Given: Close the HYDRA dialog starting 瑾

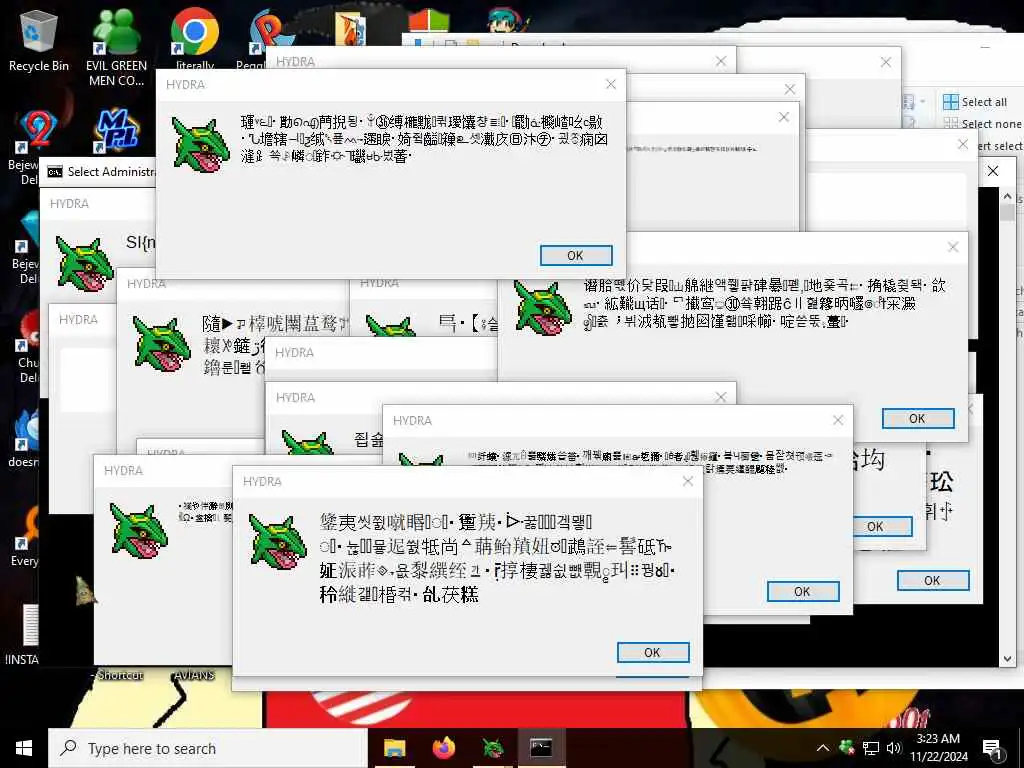Looking at the screenshot, I should point(611,84).
